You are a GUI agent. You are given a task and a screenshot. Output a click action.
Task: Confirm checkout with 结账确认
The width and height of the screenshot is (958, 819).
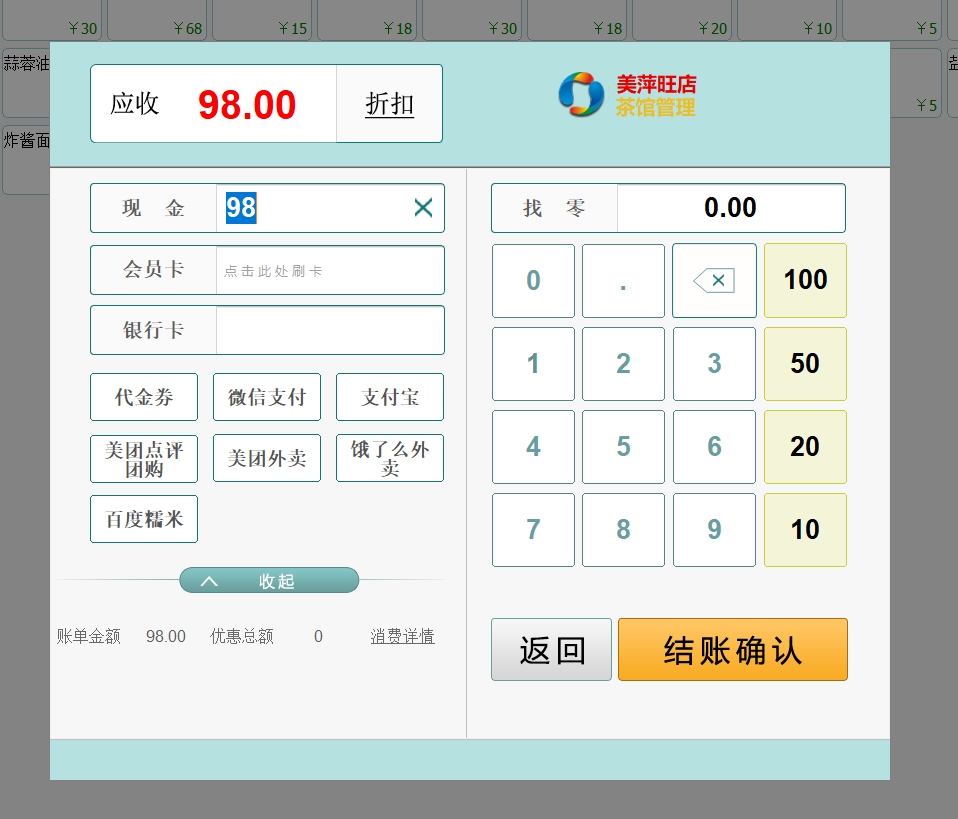click(732, 650)
